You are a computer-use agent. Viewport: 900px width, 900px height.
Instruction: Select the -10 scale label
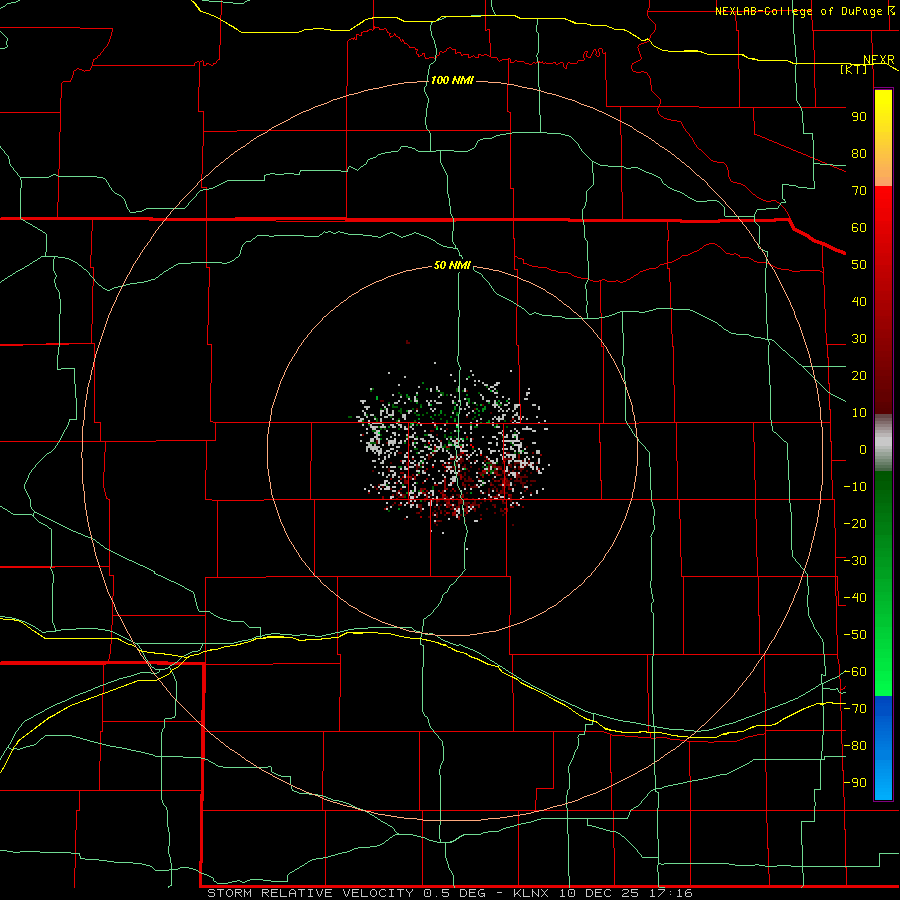click(855, 487)
